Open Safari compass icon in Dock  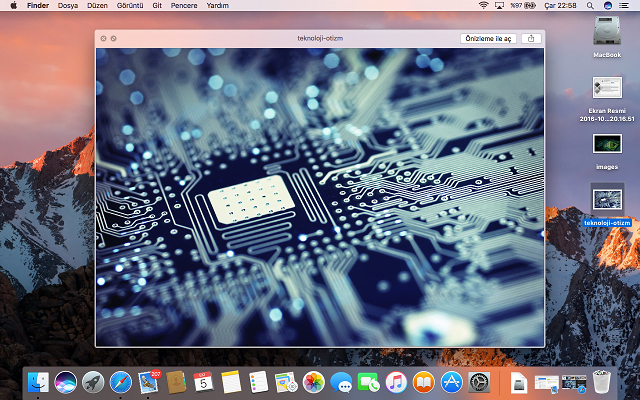tap(120, 382)
